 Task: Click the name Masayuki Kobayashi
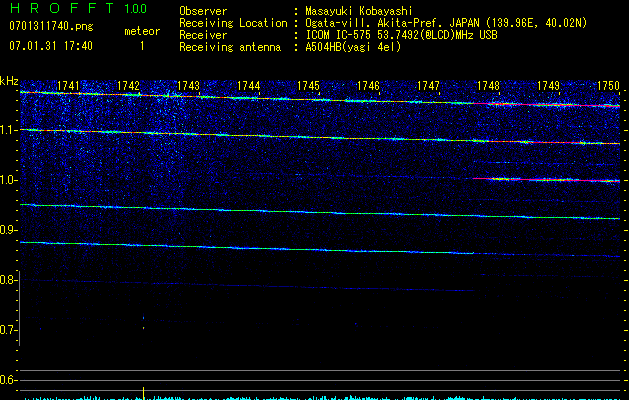(x=359, y=12)
